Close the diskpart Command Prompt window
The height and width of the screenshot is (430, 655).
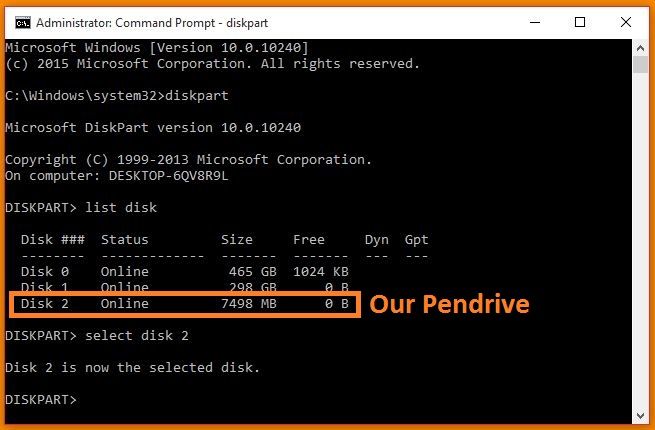click(x=626, y=22)
